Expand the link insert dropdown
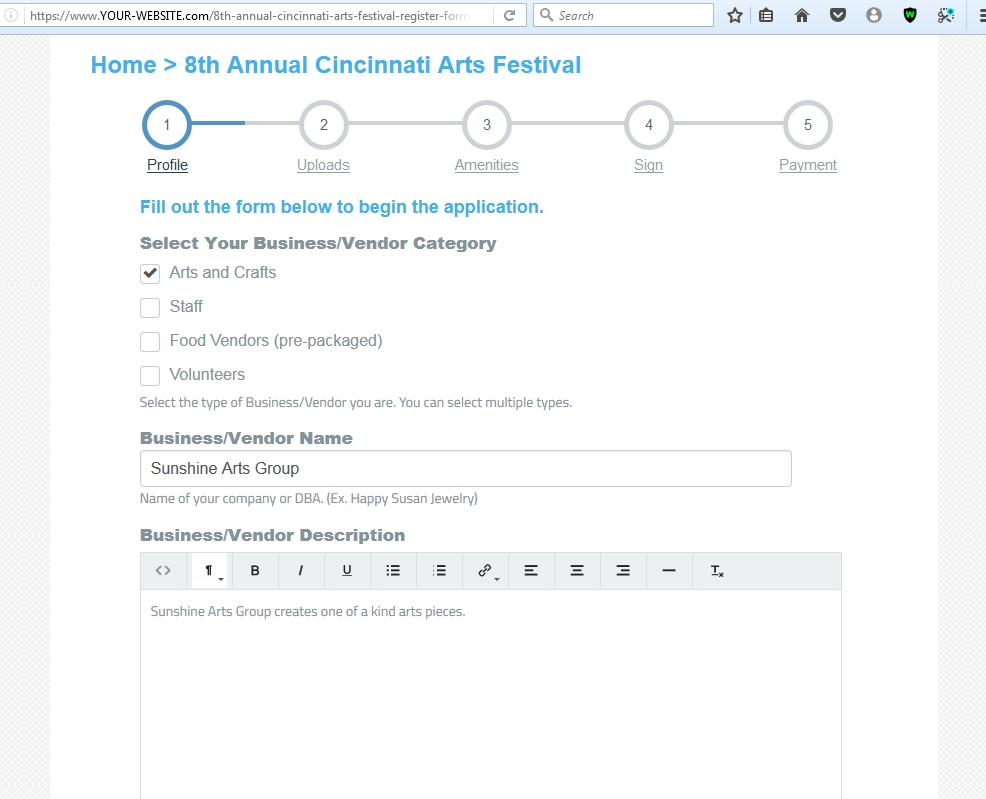The image size is (986, 799). coord(485,571)
